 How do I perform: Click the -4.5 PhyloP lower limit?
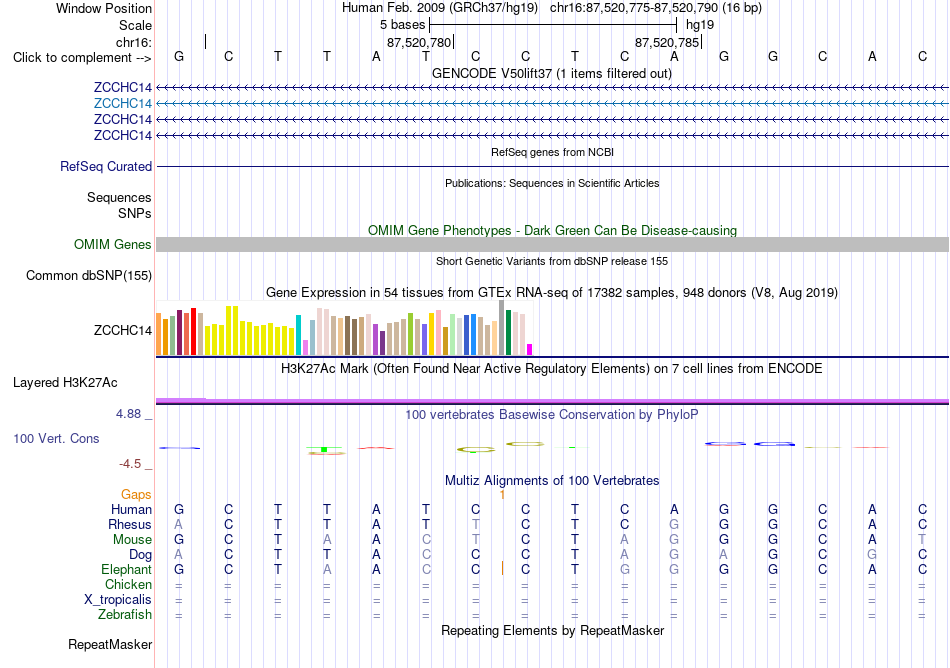pos(130,464)
